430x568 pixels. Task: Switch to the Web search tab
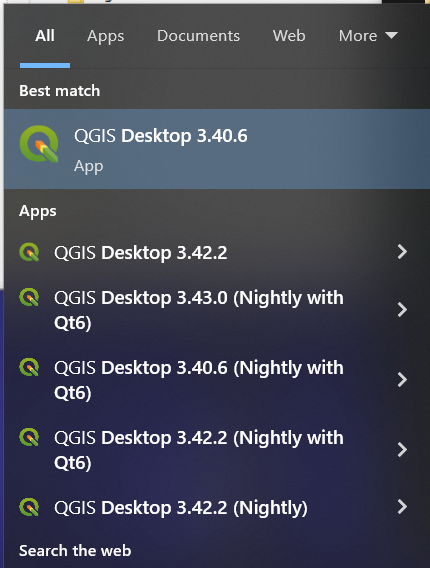point(289,36)
